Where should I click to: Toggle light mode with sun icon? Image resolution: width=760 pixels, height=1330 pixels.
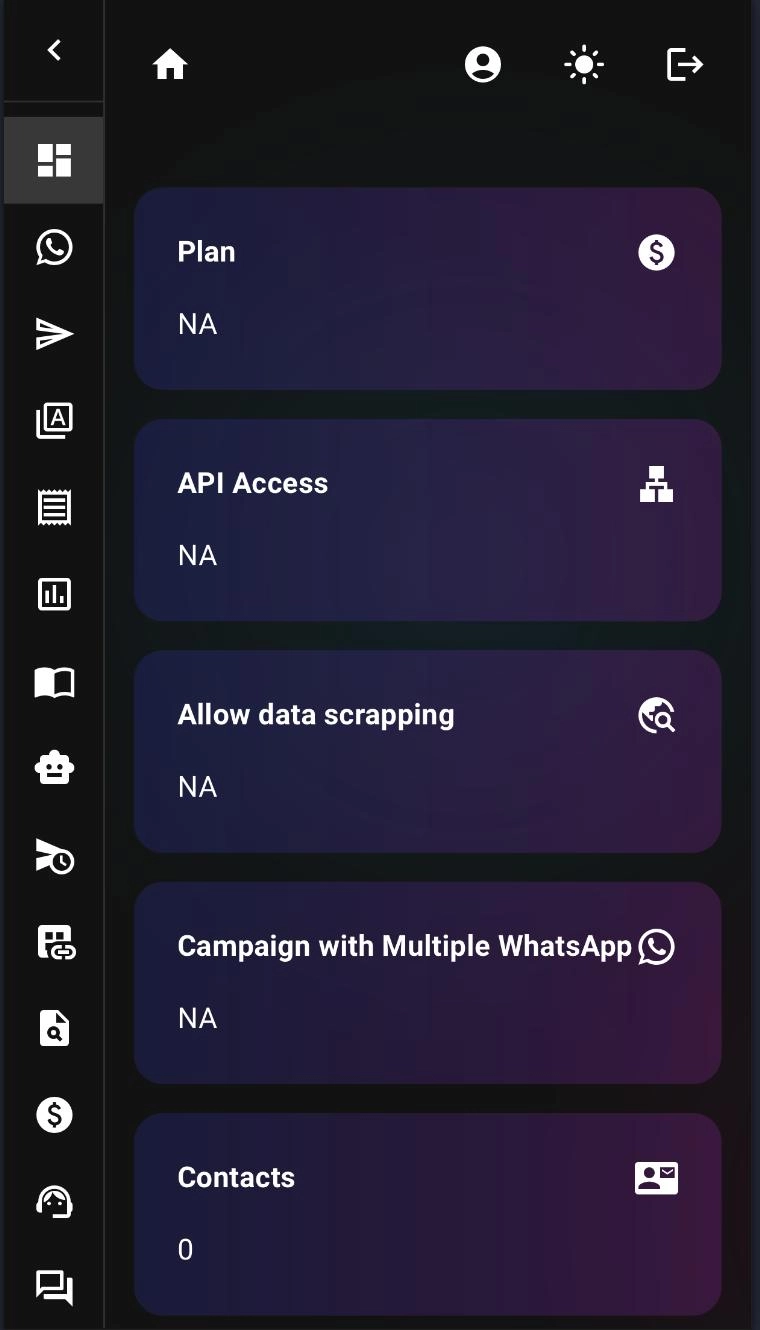point(584,66)
